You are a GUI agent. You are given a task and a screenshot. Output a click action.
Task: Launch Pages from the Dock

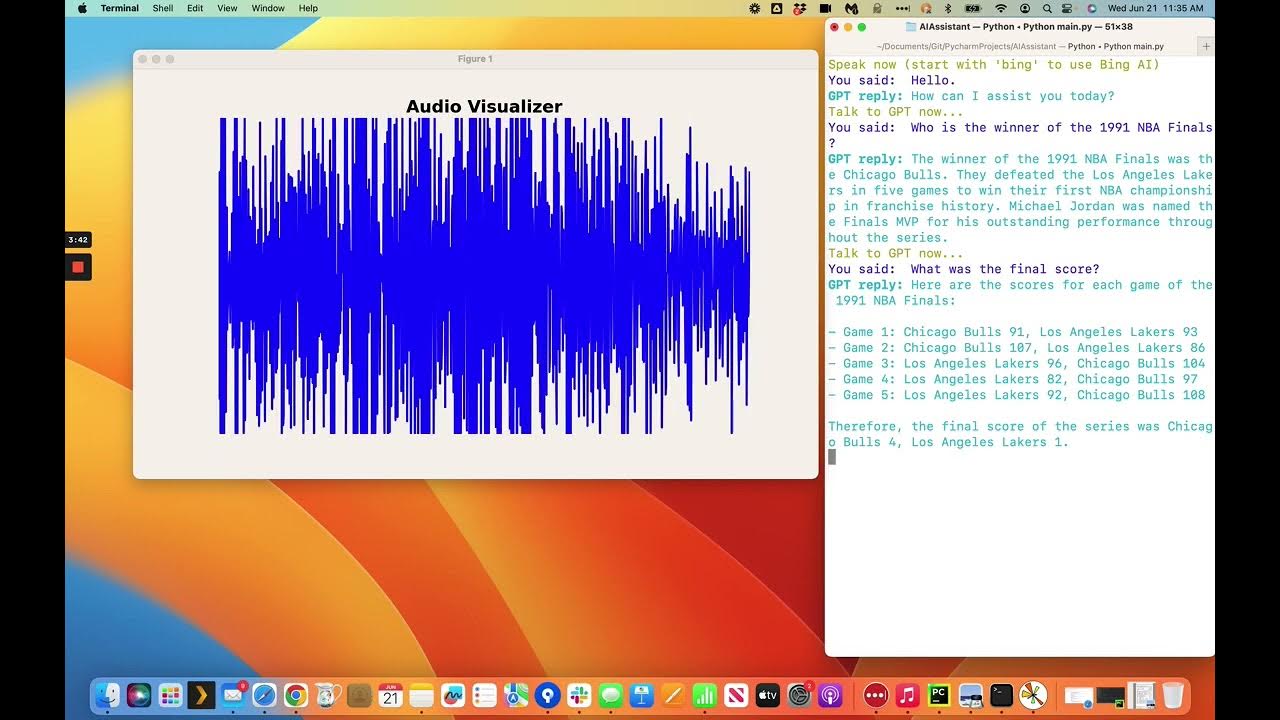coord(673,695)
